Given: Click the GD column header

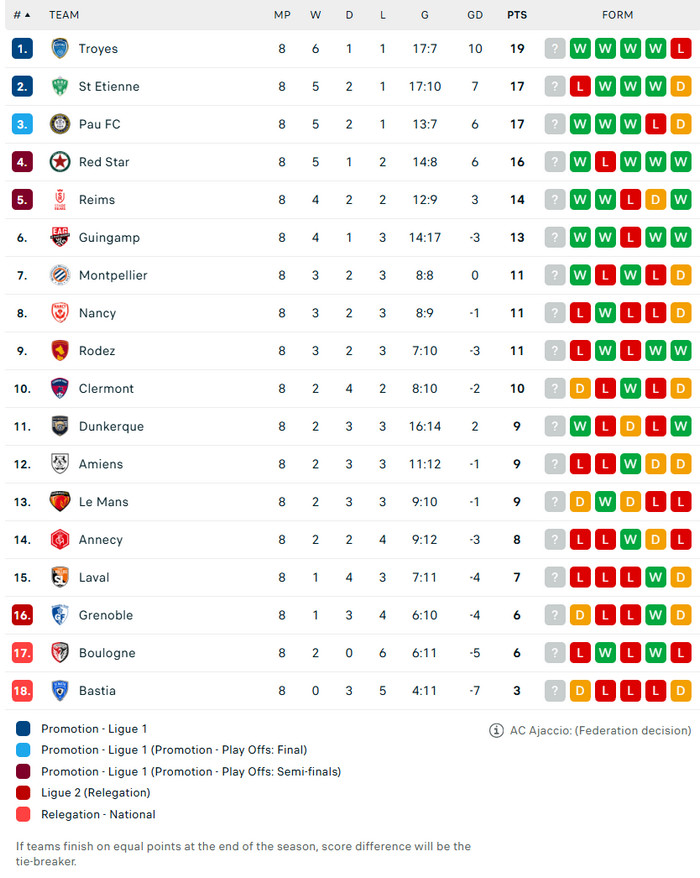Looking at the screenshot, I should (475, 15).
